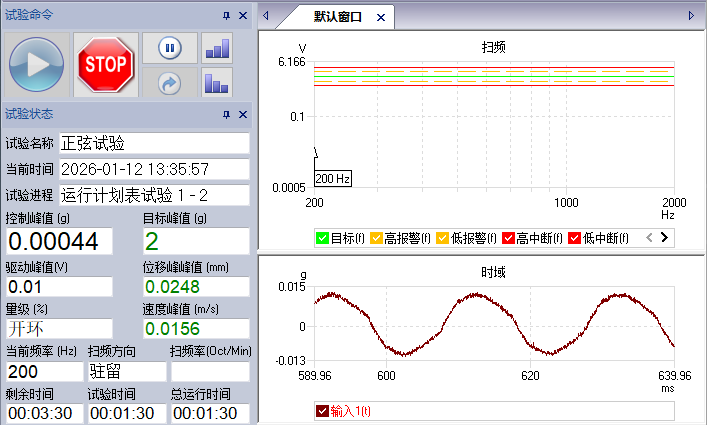Click the curved arrow skip icon
Screen dimensions: 707x425
click(x=169, y=82)
